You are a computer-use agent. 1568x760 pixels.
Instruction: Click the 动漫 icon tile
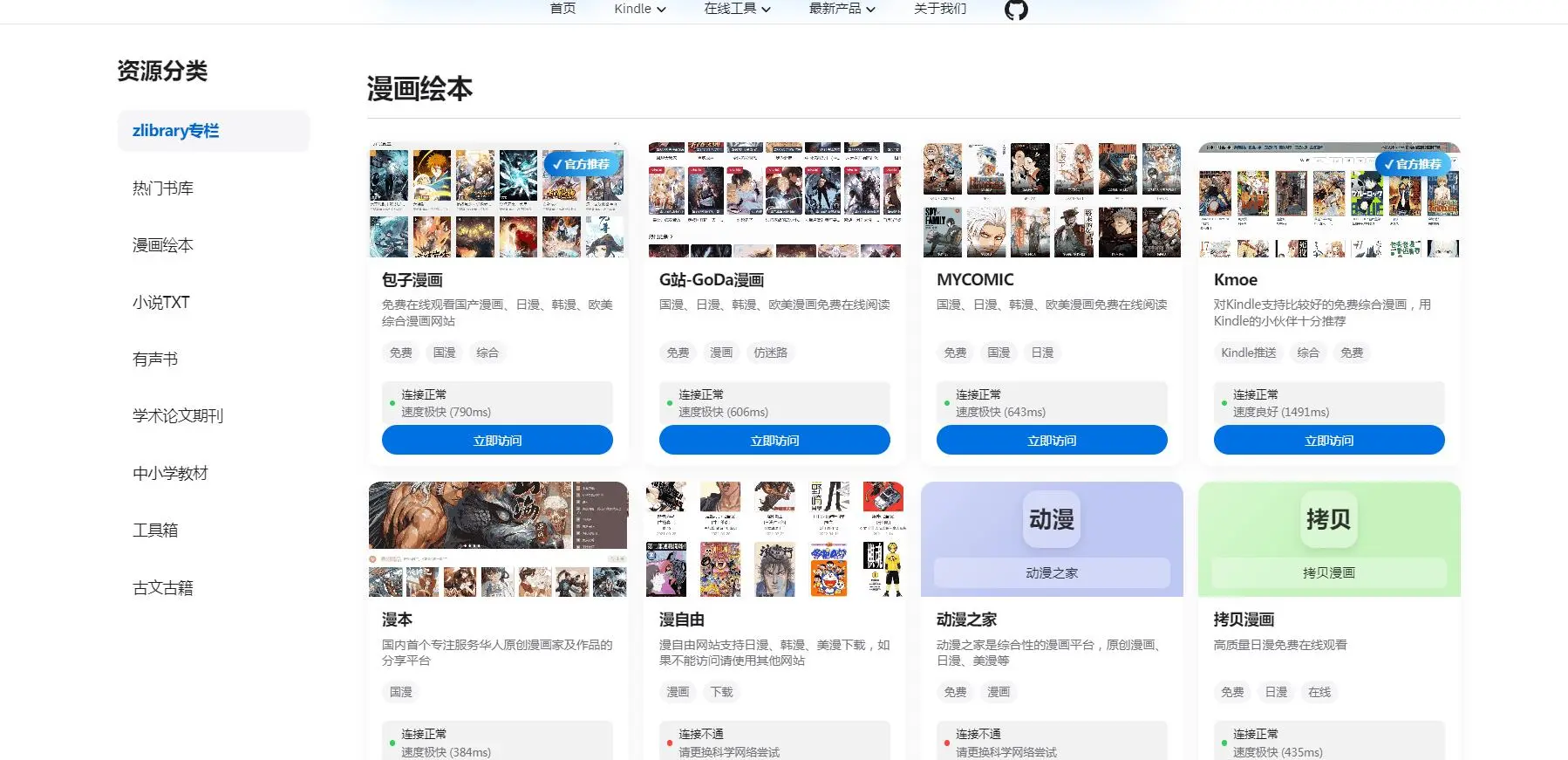pyautogui.click(x=1052, y=519)
